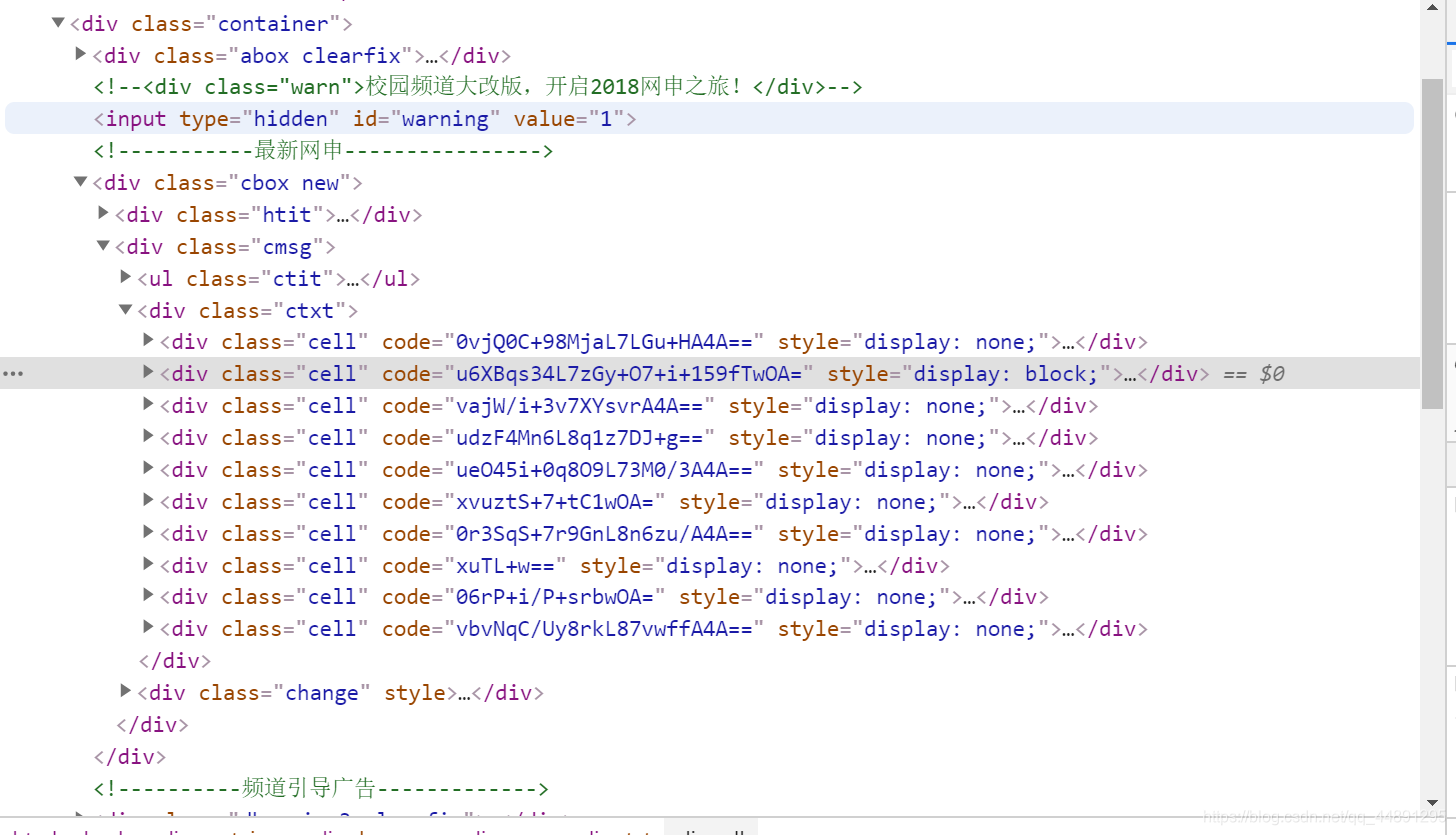Click the style attribute of the "change" div

click(x=414, y=693)
